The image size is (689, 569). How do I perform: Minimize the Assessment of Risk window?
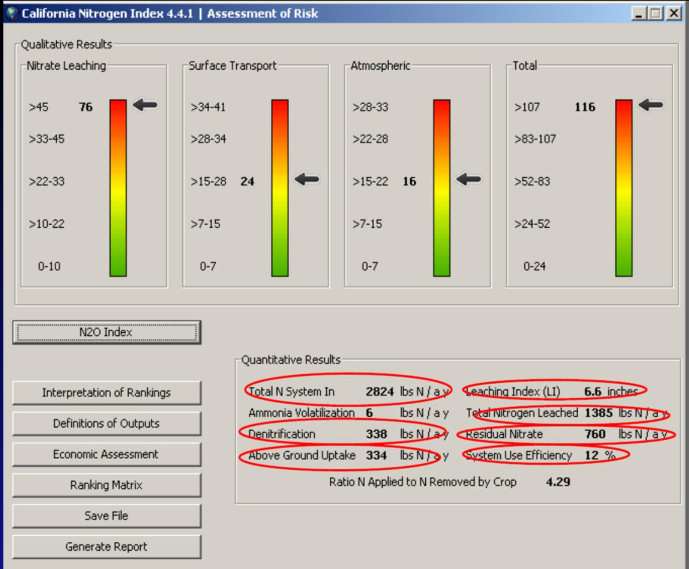(638, 14)
